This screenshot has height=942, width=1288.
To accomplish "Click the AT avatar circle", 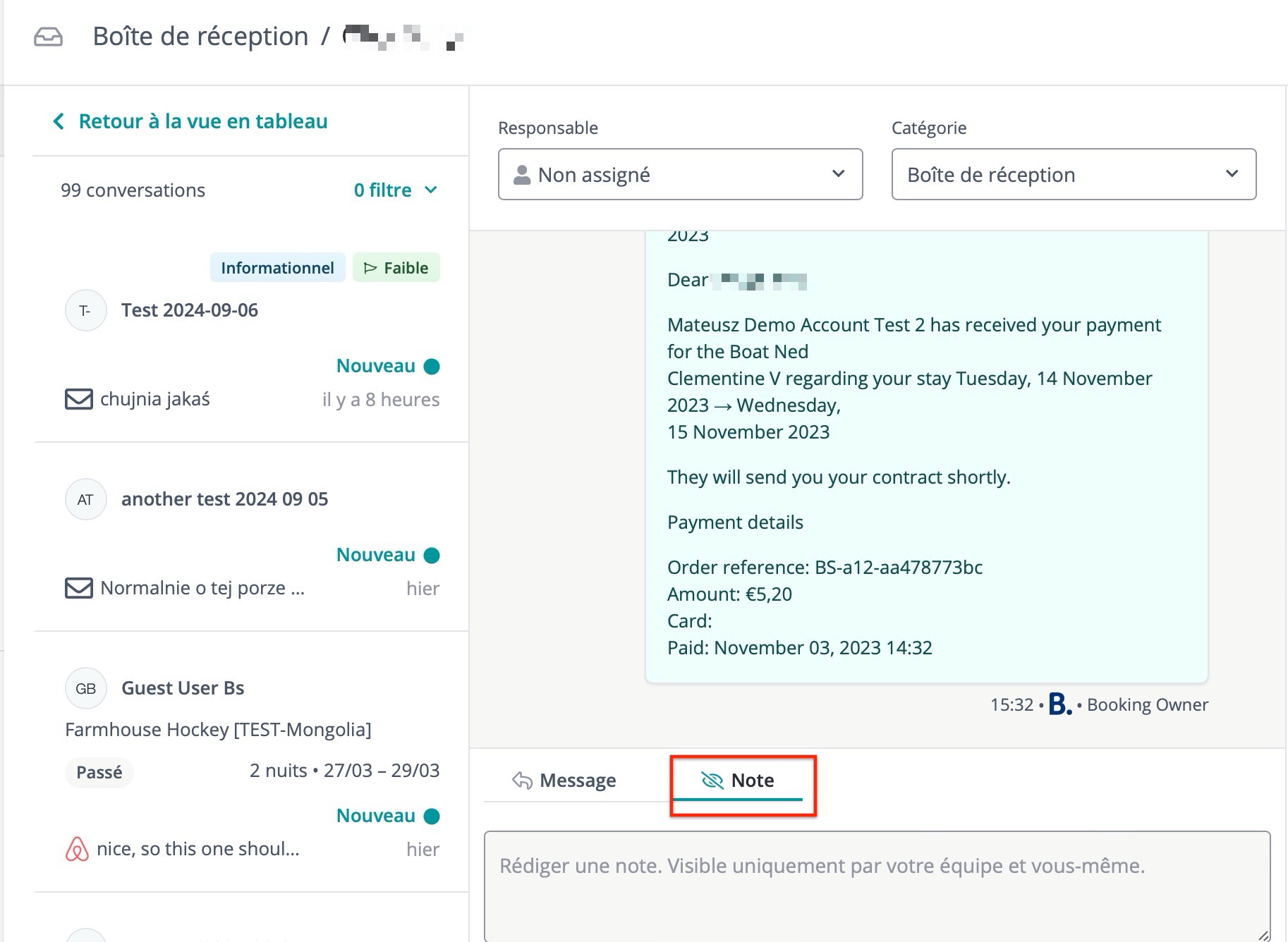I will 85,499.
